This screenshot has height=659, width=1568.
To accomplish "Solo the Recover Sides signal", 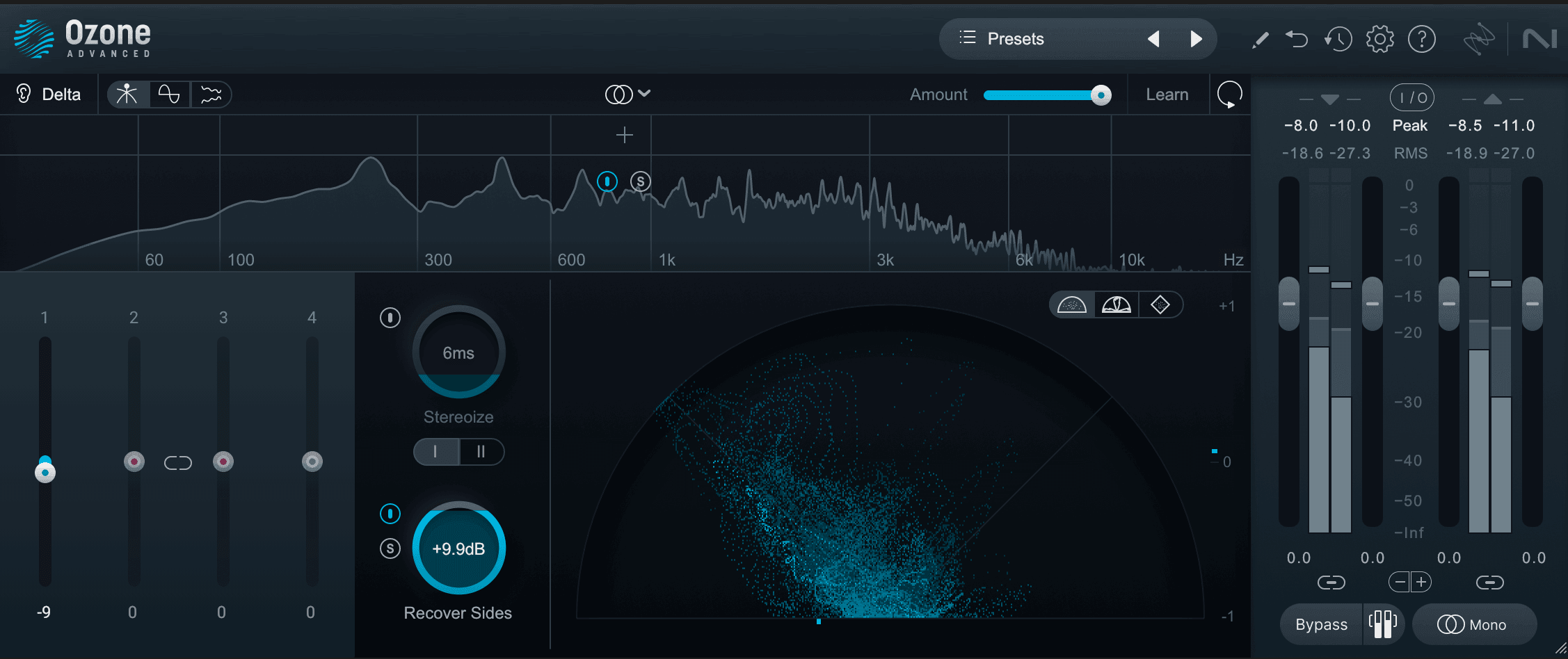I will coord(390,548).
